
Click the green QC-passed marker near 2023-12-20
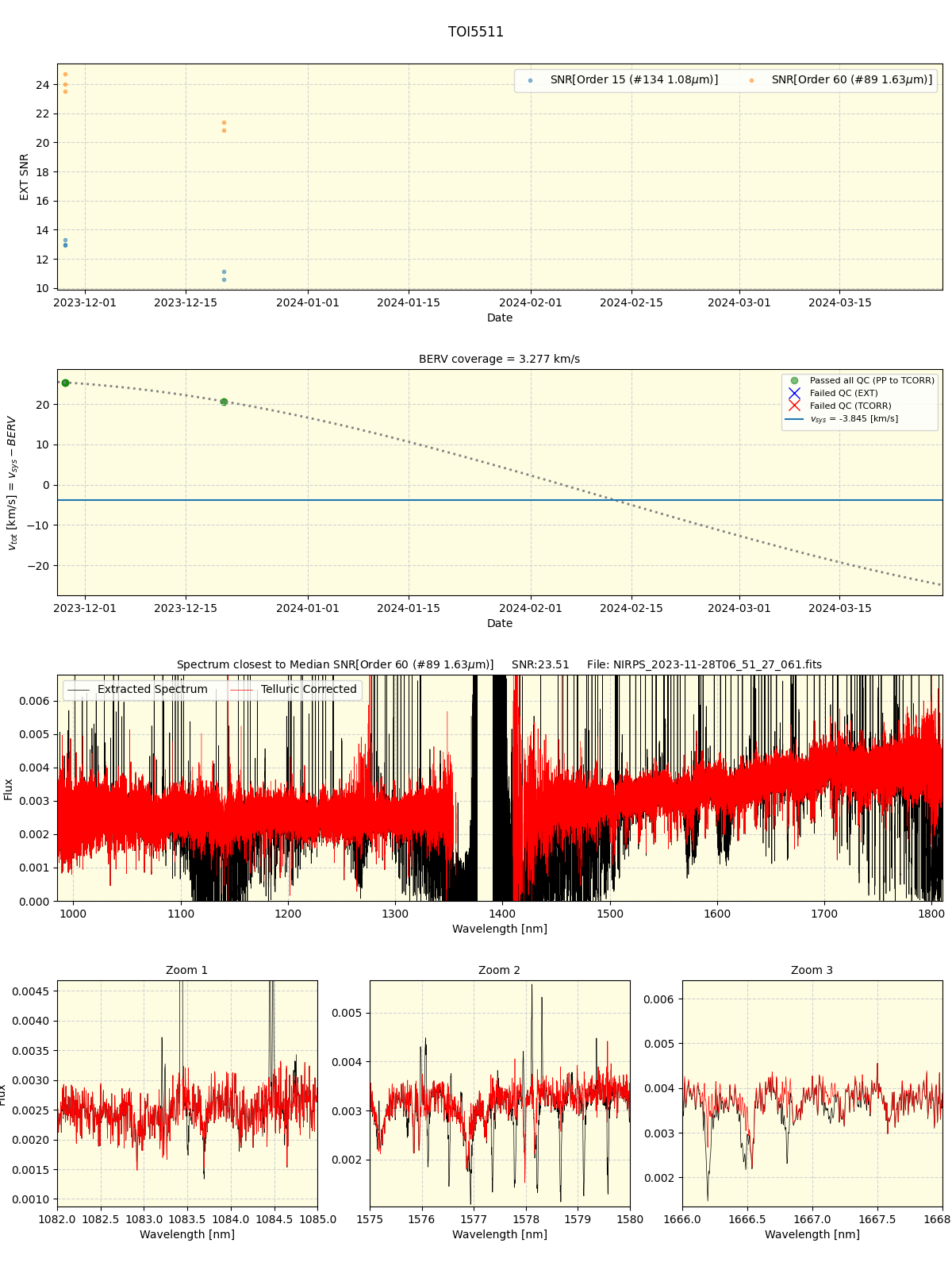pyautogui.click(x=224, y=402)
